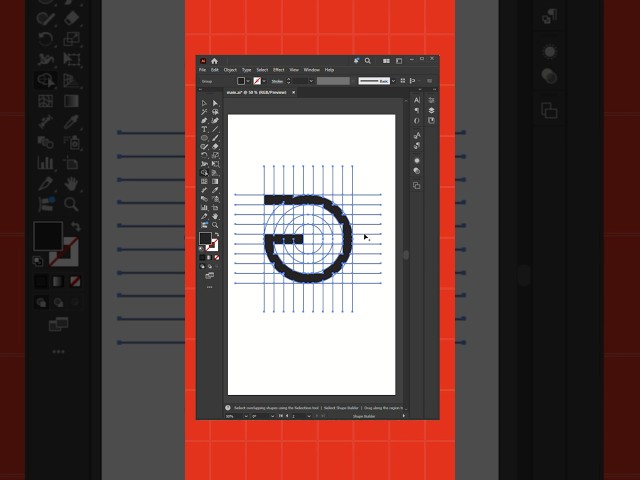The height and width of the screenshot is (480, 640).
Task: Open the Effect menu
Action: pos(279,70)
